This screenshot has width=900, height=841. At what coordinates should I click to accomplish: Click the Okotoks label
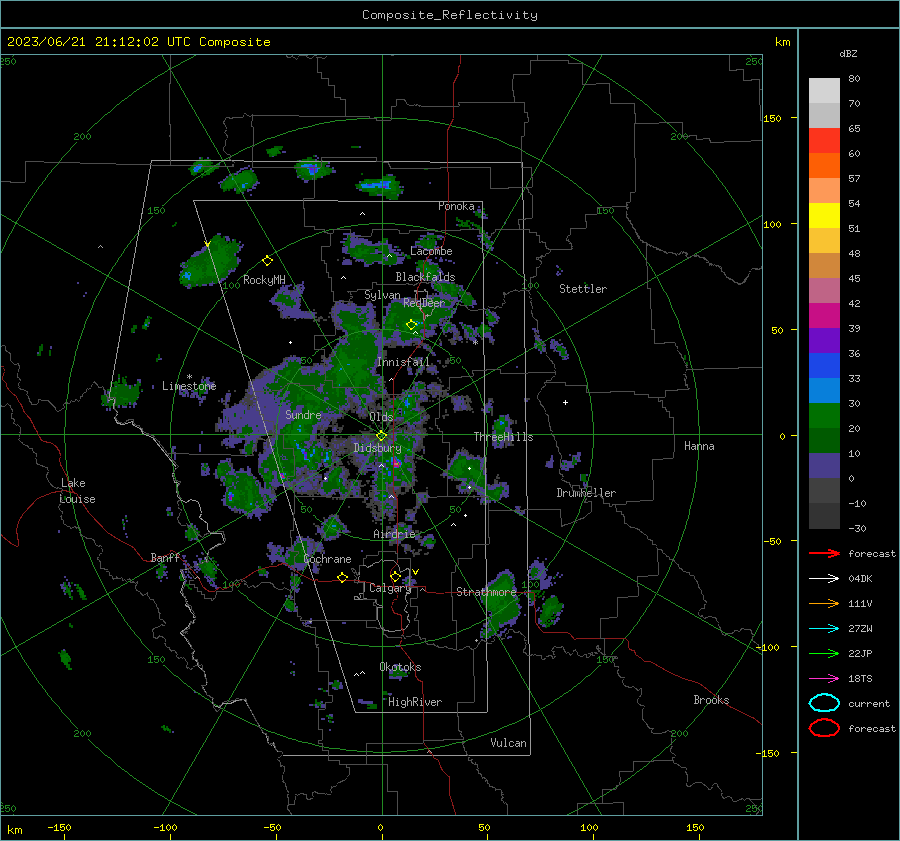pyautogui.click(x=400, y=667)
